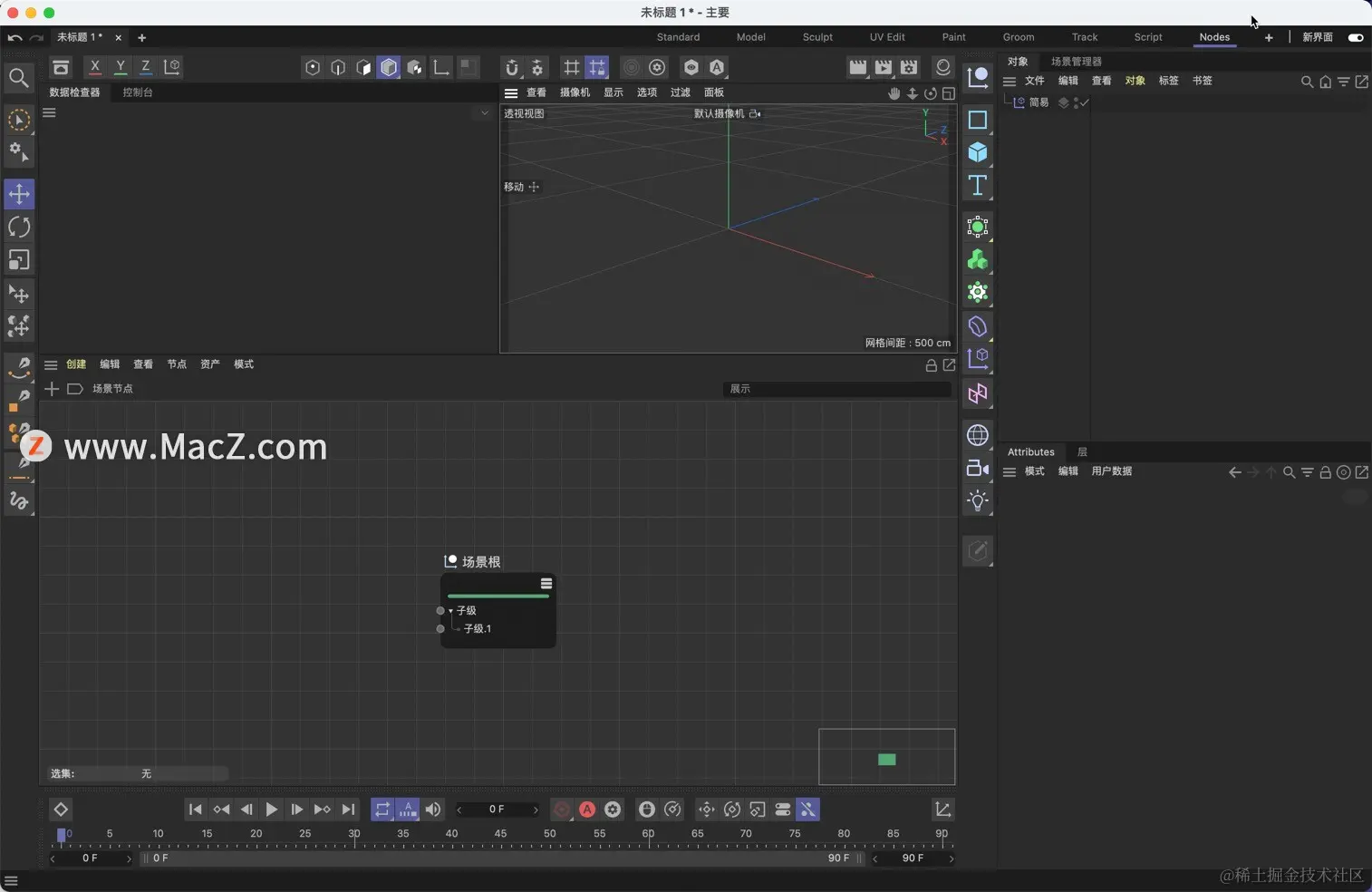The height and width of the screenshot is (892, 1372).
Task: Switch to the Standard layout tab
Action: [x=678, y=37]
